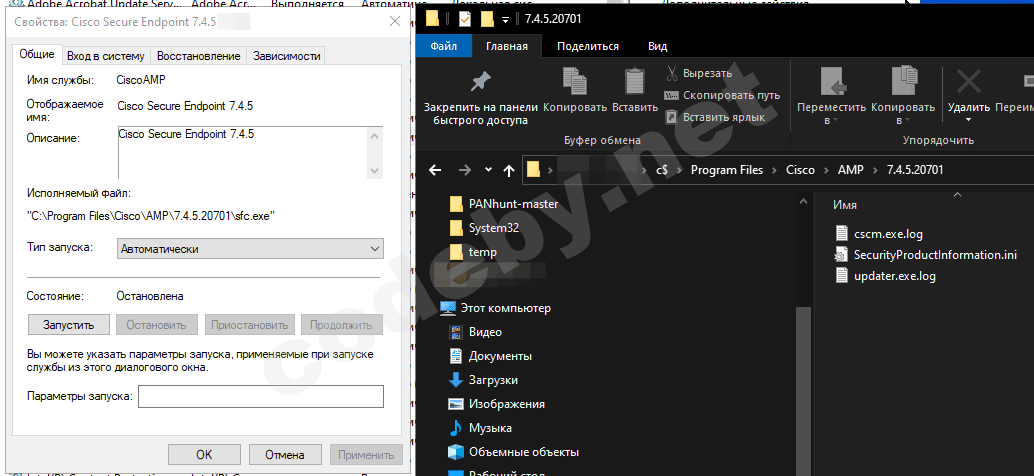1034x476 pixels.
Task: Click in the Описание text box
Action: pos(242,152)
